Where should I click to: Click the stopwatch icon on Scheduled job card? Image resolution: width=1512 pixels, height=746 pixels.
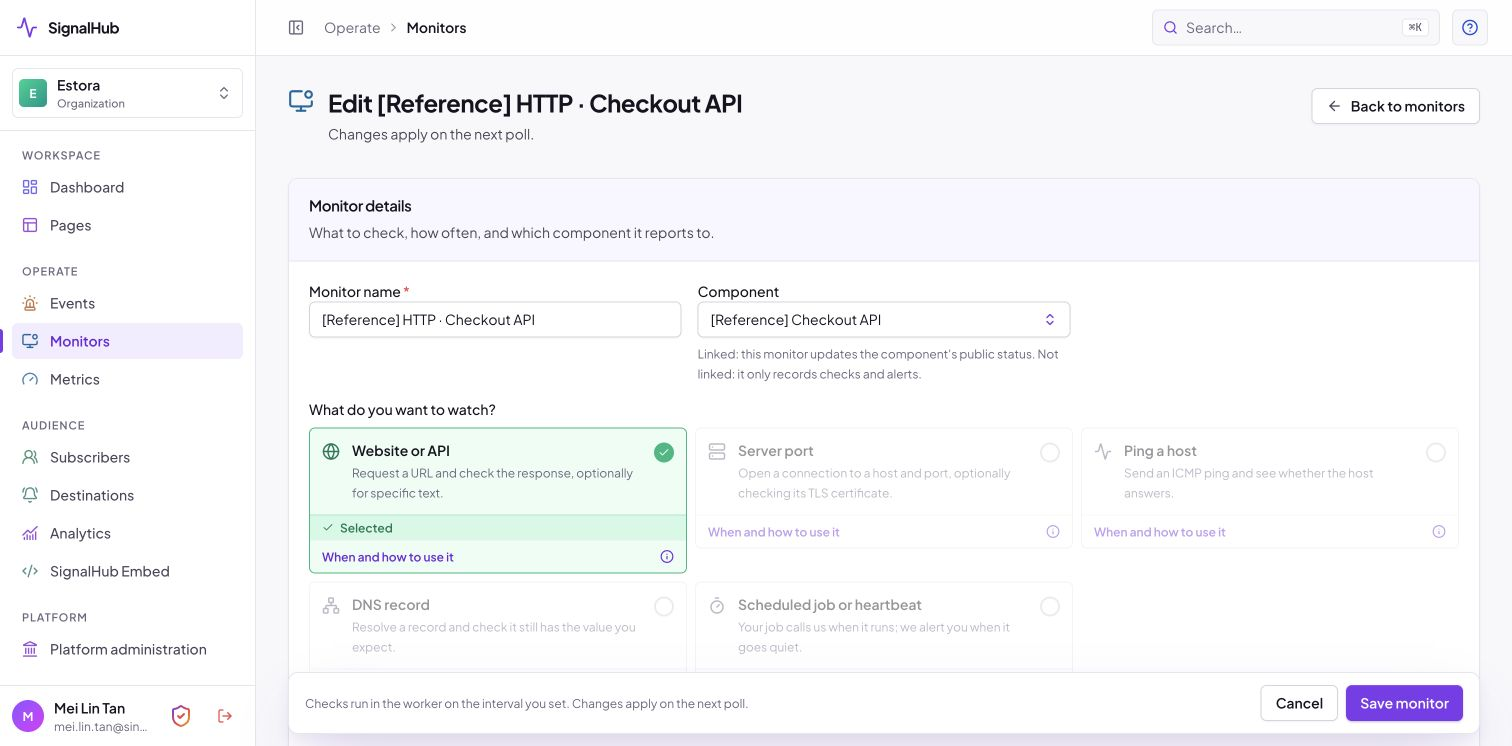point(717,606)
